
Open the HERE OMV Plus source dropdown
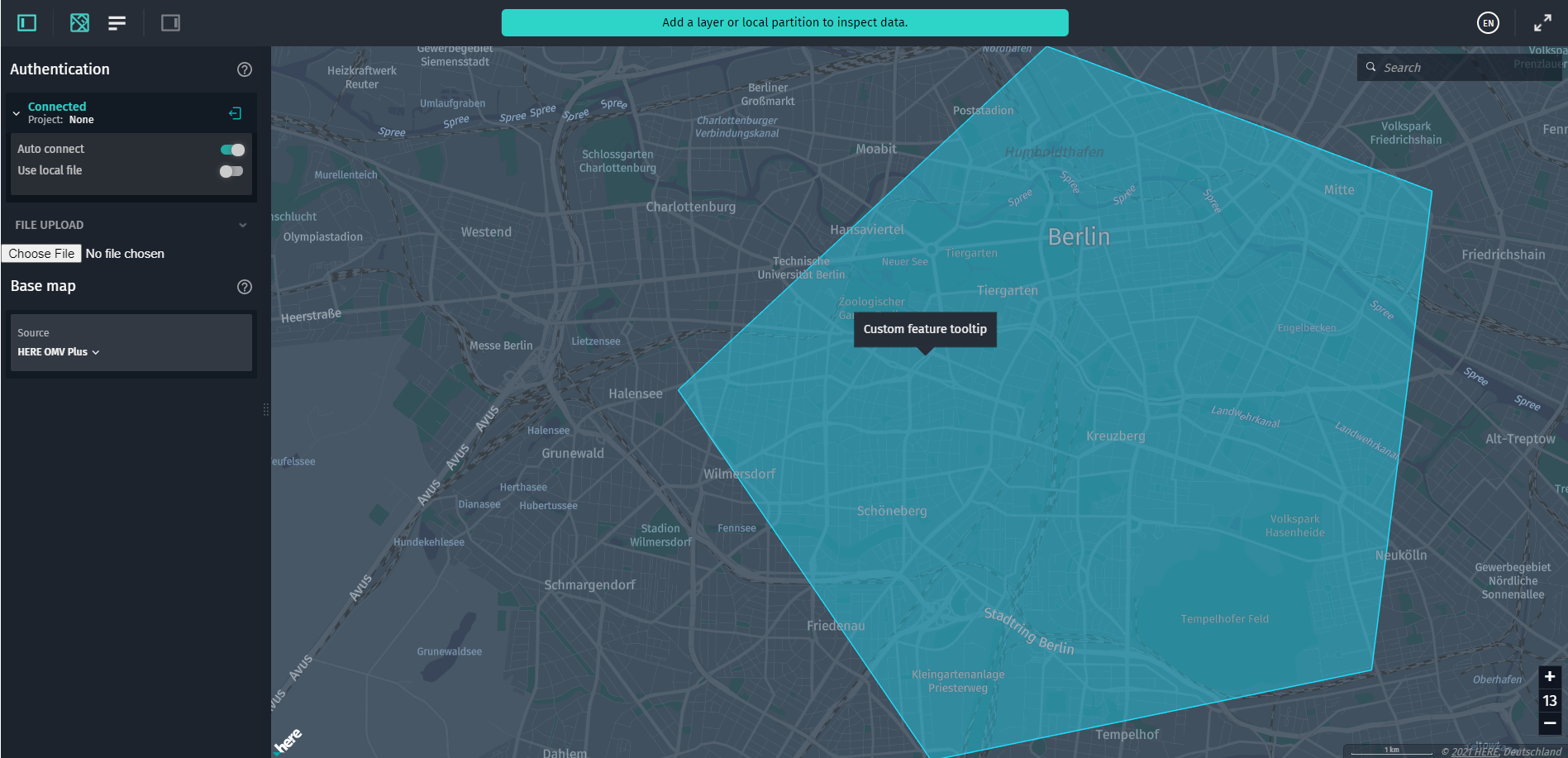[58, 351]
